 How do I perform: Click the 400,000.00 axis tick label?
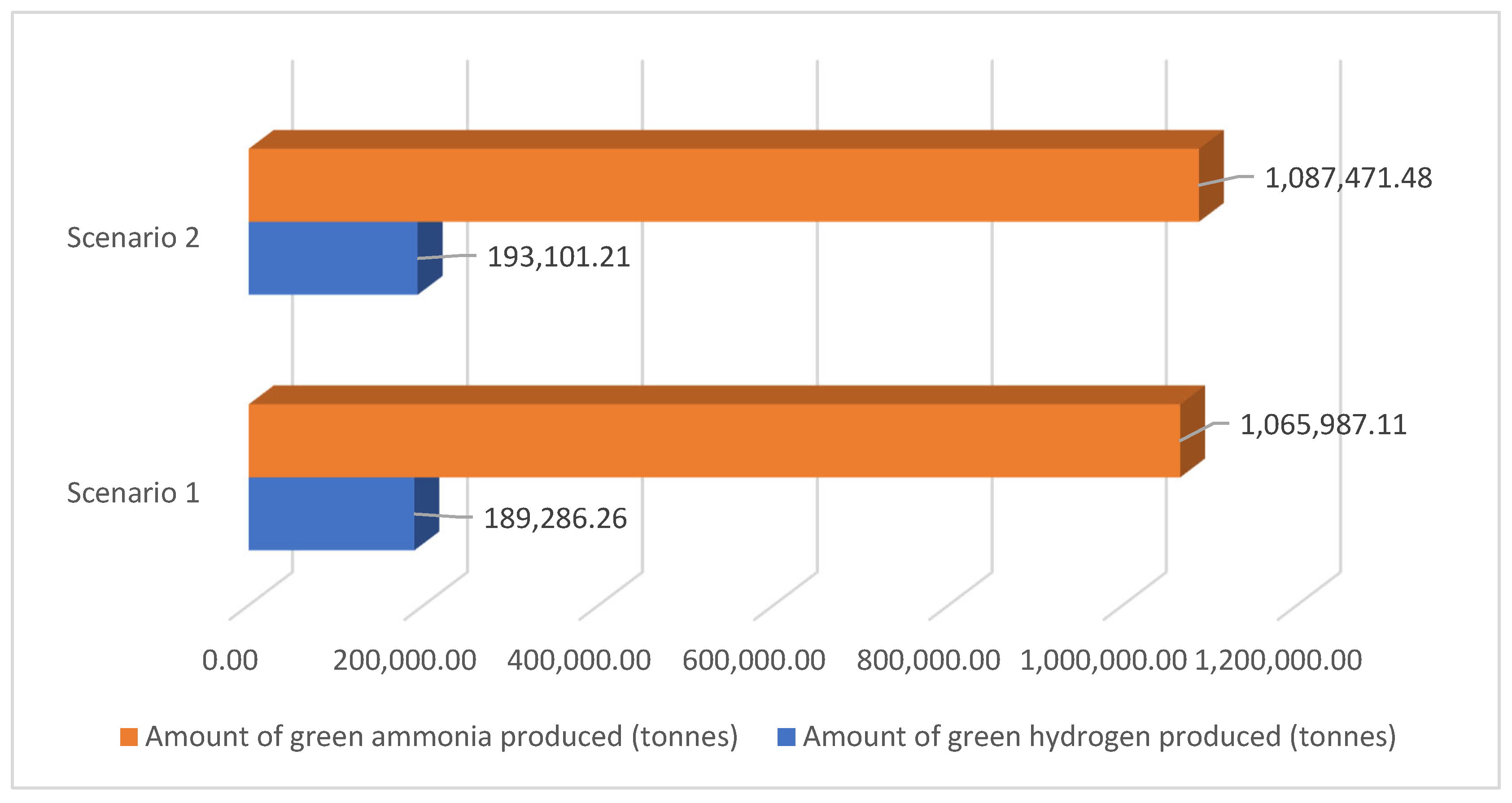pyautogui.click(x=579, y=660)
